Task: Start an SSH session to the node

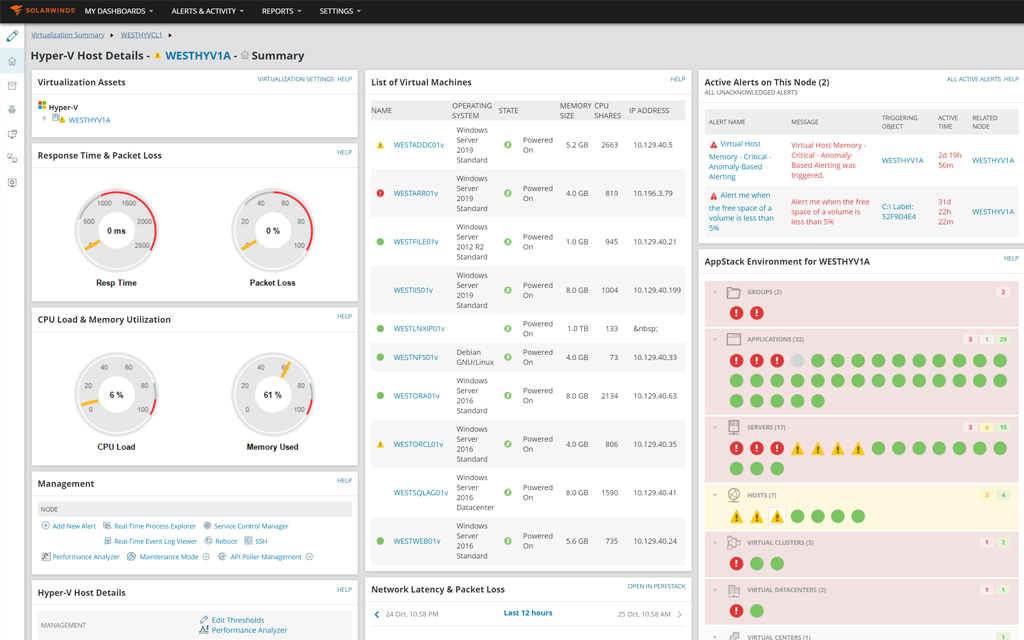Action: point(262,541)
